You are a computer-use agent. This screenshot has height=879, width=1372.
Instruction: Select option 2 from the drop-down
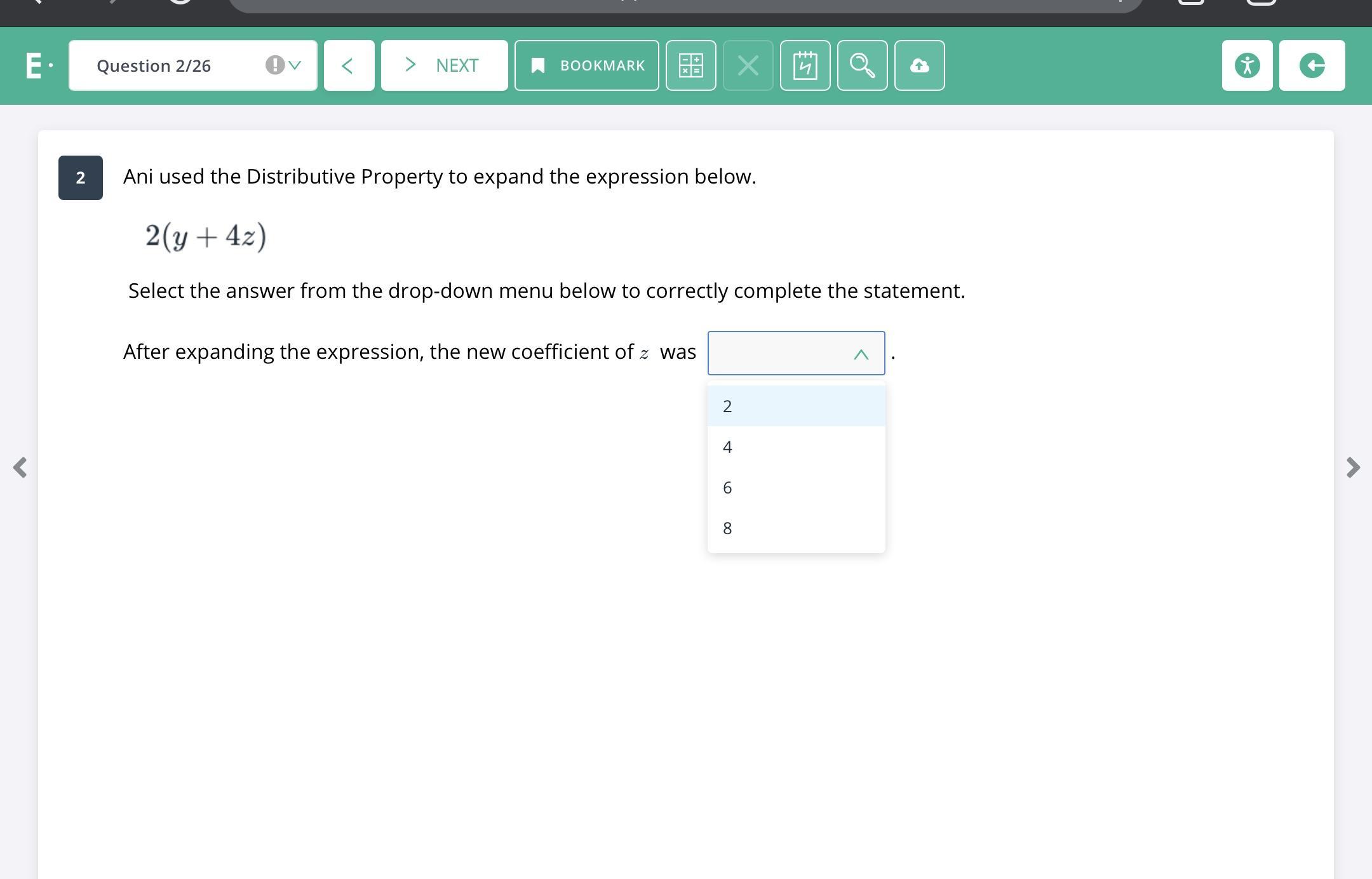(796, 406)
